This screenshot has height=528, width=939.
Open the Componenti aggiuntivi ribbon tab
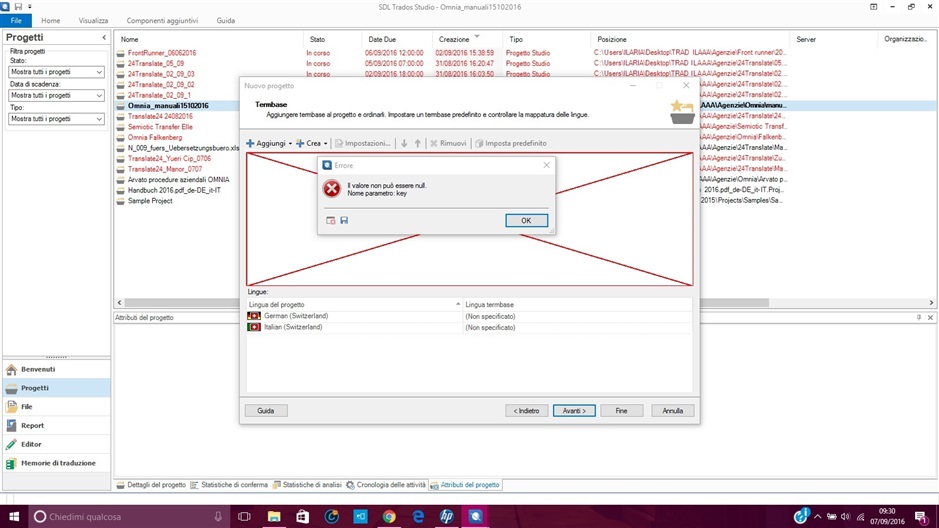[162, 20]
